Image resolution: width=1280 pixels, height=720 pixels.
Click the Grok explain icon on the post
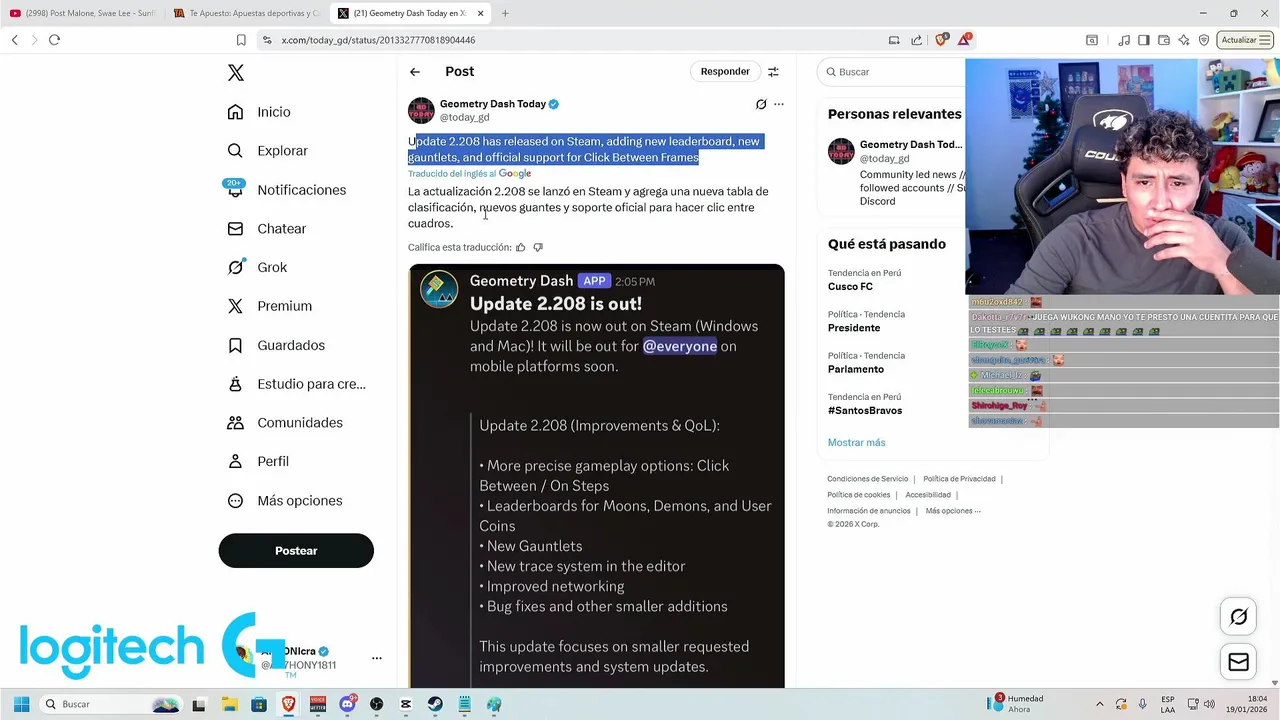pyautogui.click(x=761, y=104)
